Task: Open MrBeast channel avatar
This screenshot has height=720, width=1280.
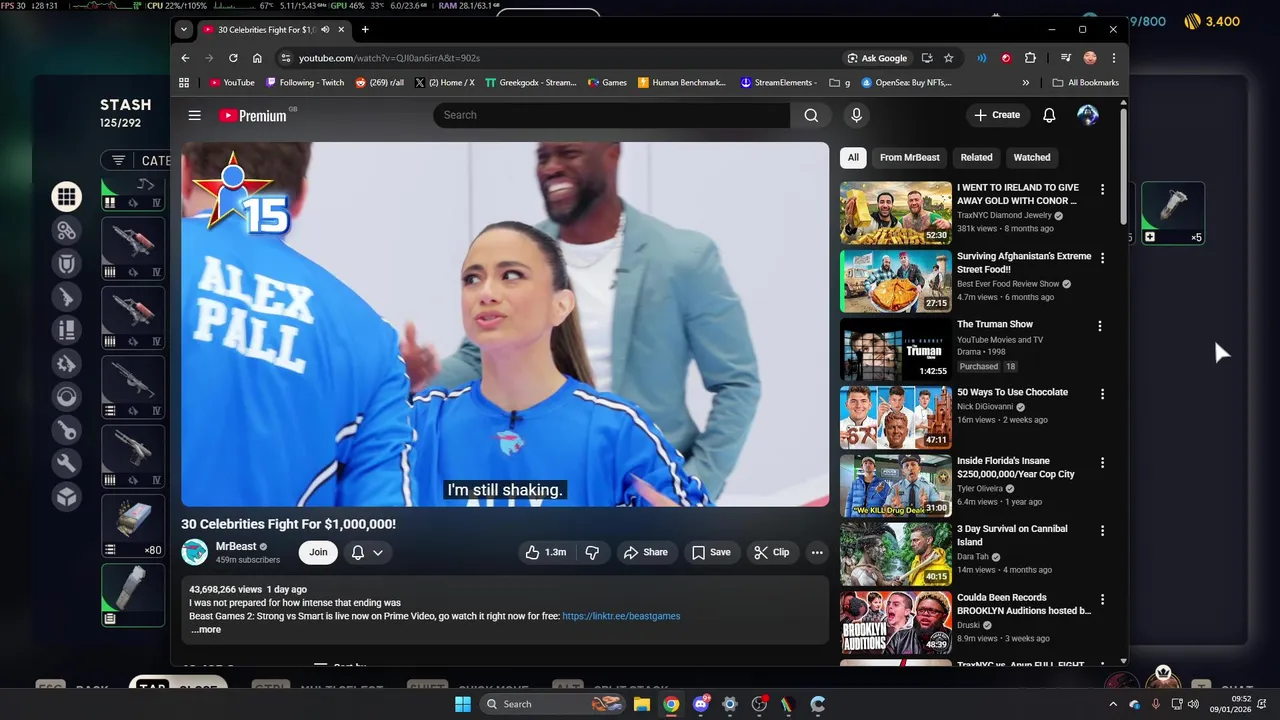Action: [x=194, y=552]
